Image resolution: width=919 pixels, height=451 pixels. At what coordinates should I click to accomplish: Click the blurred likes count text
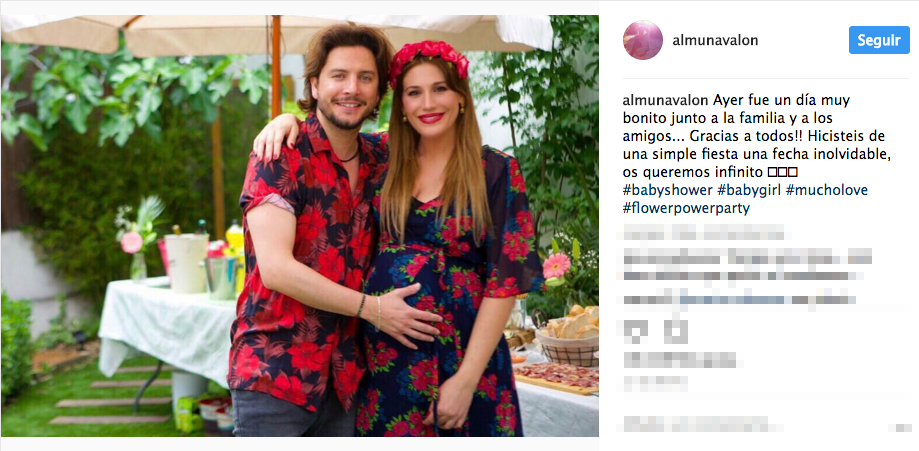[679, 360]
